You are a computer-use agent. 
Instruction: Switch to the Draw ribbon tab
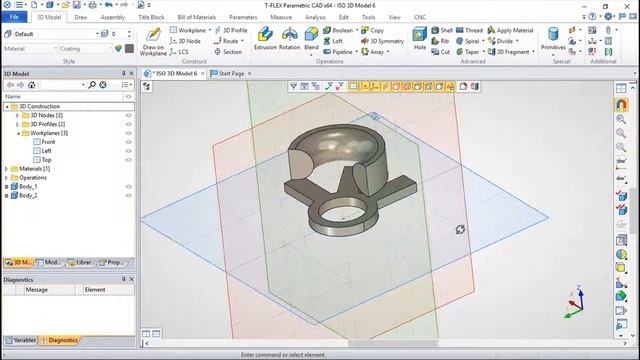coord(80,17)
